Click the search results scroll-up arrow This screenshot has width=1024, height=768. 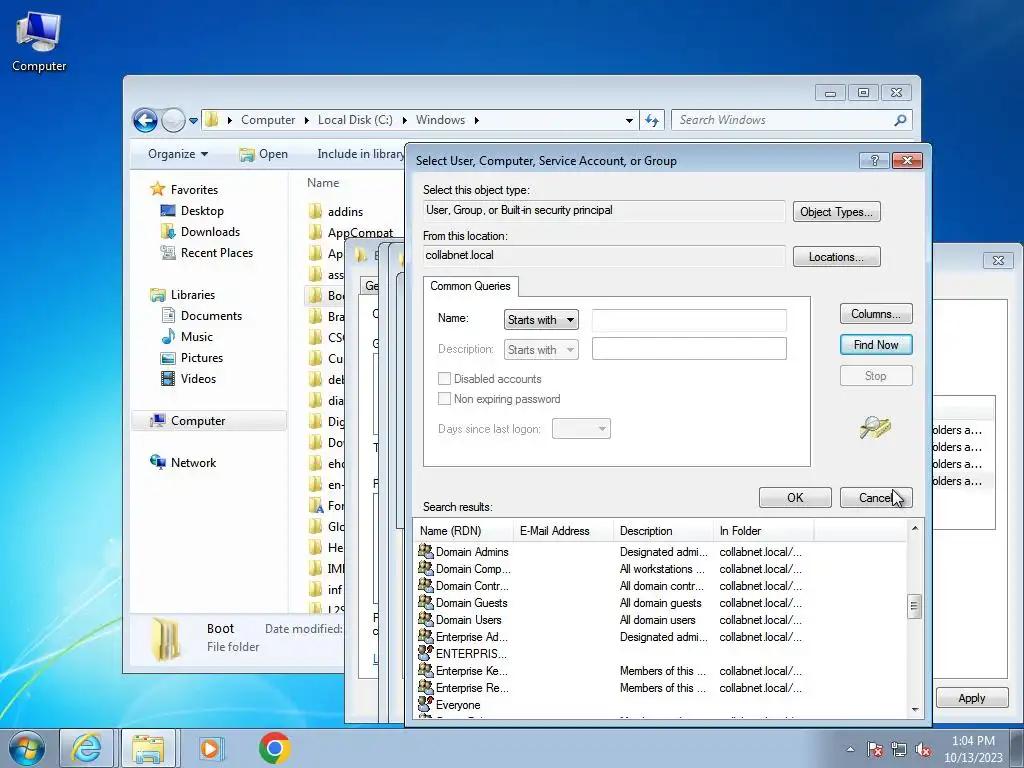[914, 528]
